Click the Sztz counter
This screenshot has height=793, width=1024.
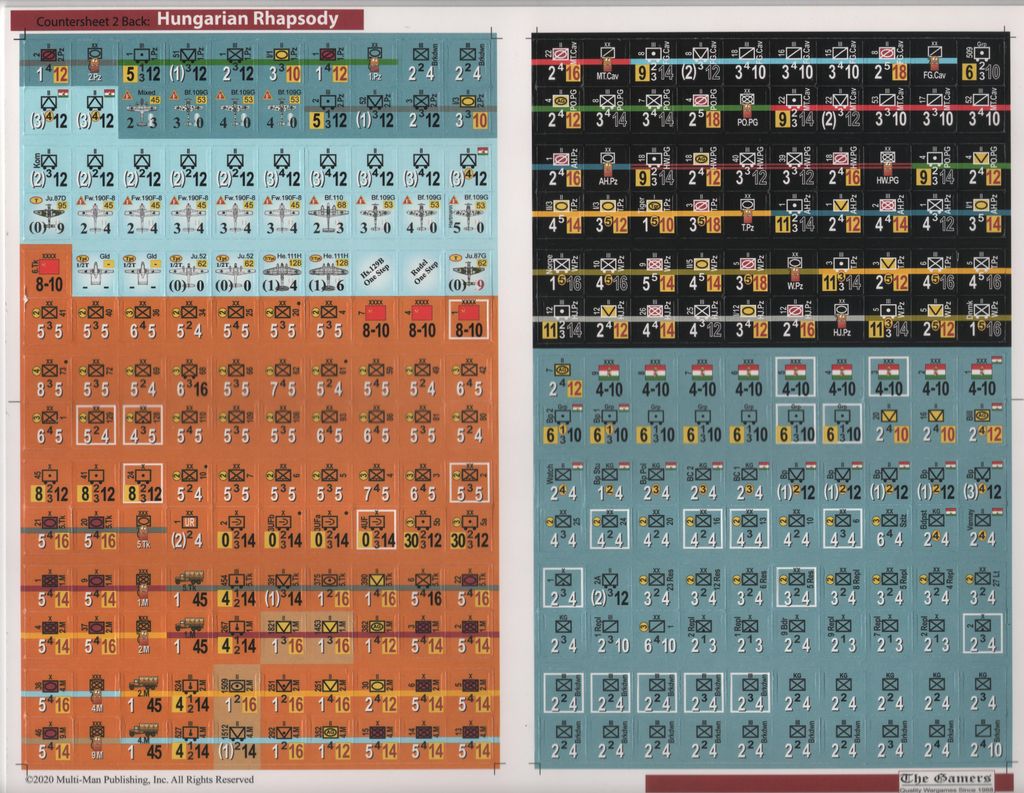(889, 530)
